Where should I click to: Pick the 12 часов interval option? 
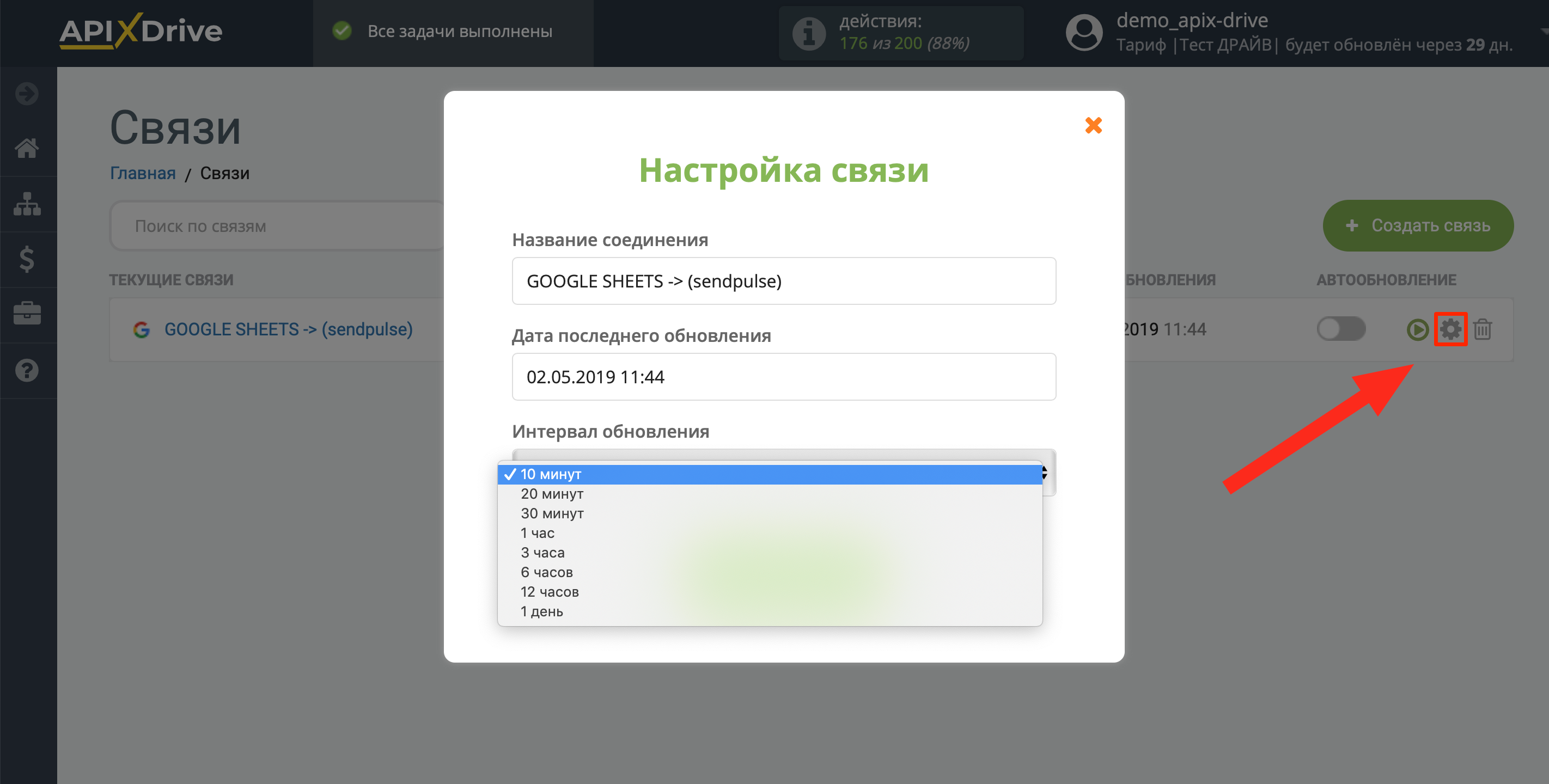tap(770, 592)
